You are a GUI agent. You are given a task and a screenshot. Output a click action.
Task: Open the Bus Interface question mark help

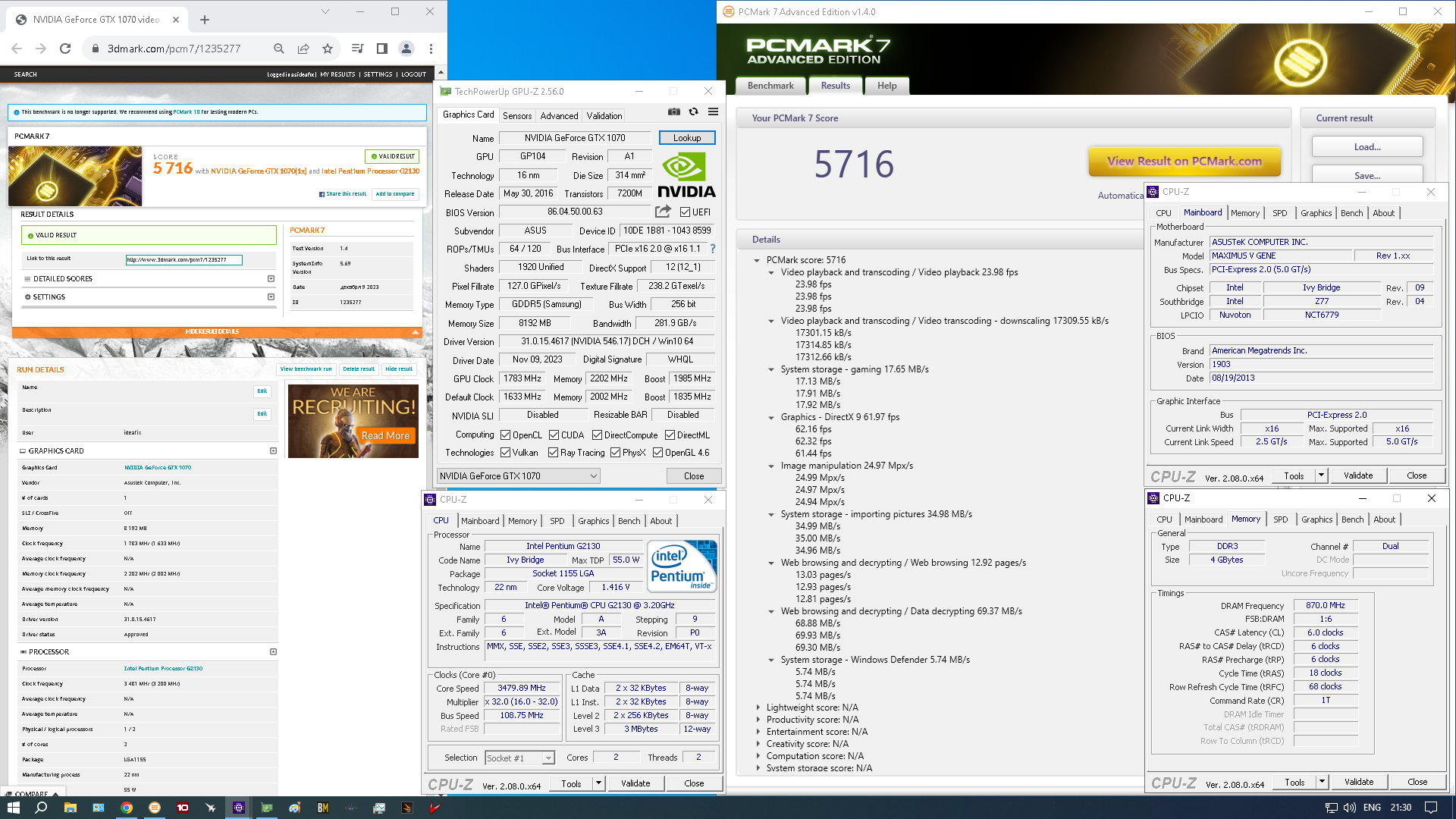coord(712,249)
